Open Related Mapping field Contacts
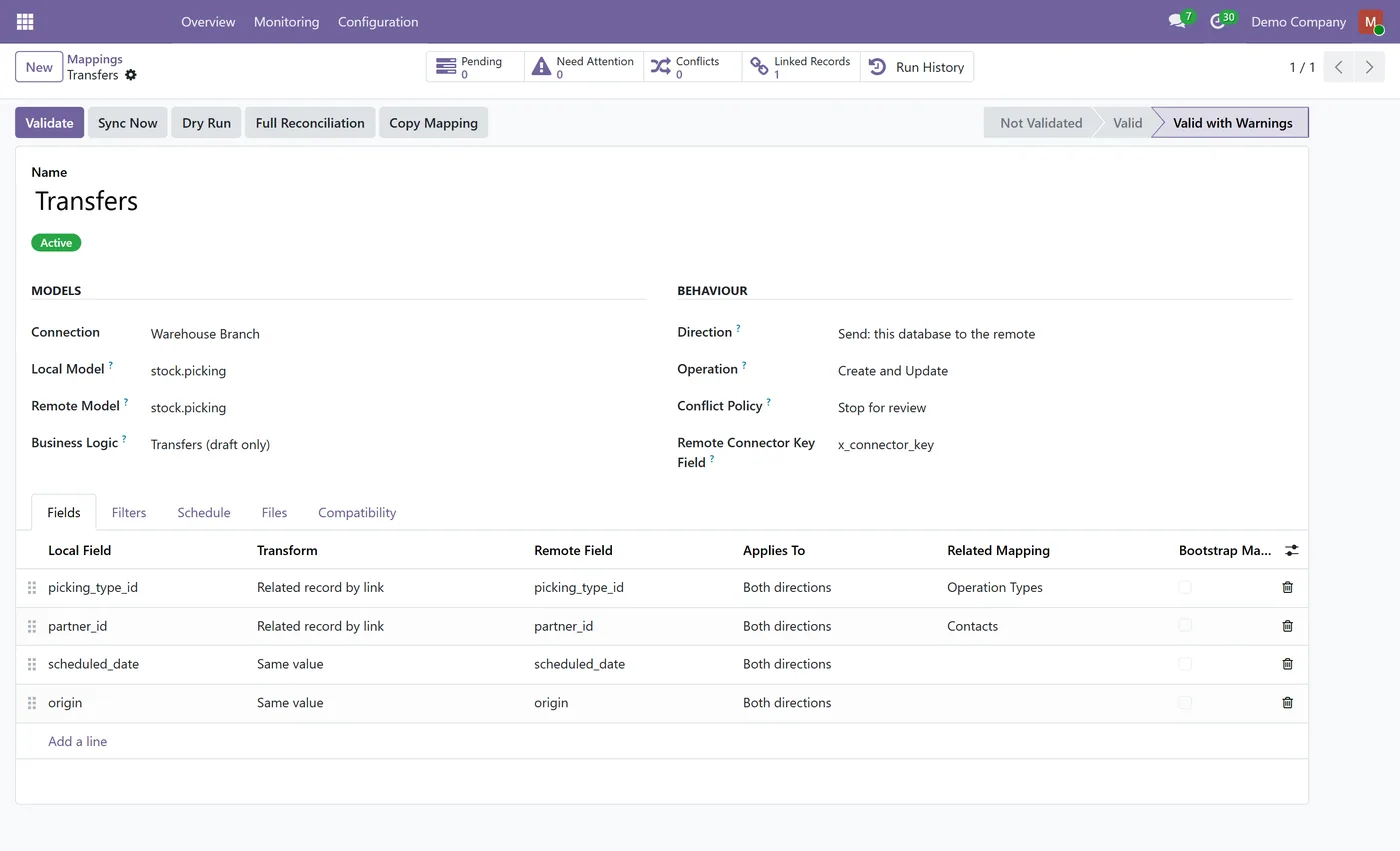 [1055, 626]
